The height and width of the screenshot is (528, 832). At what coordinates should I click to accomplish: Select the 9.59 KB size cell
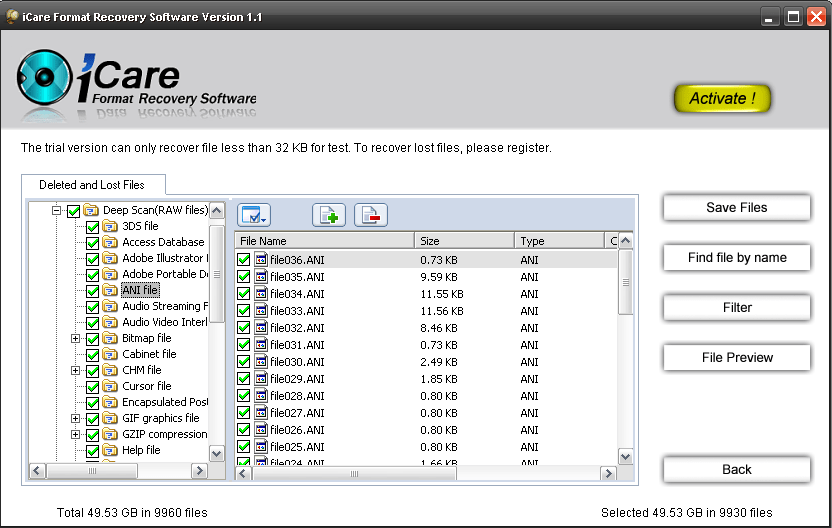coord(439,277)
